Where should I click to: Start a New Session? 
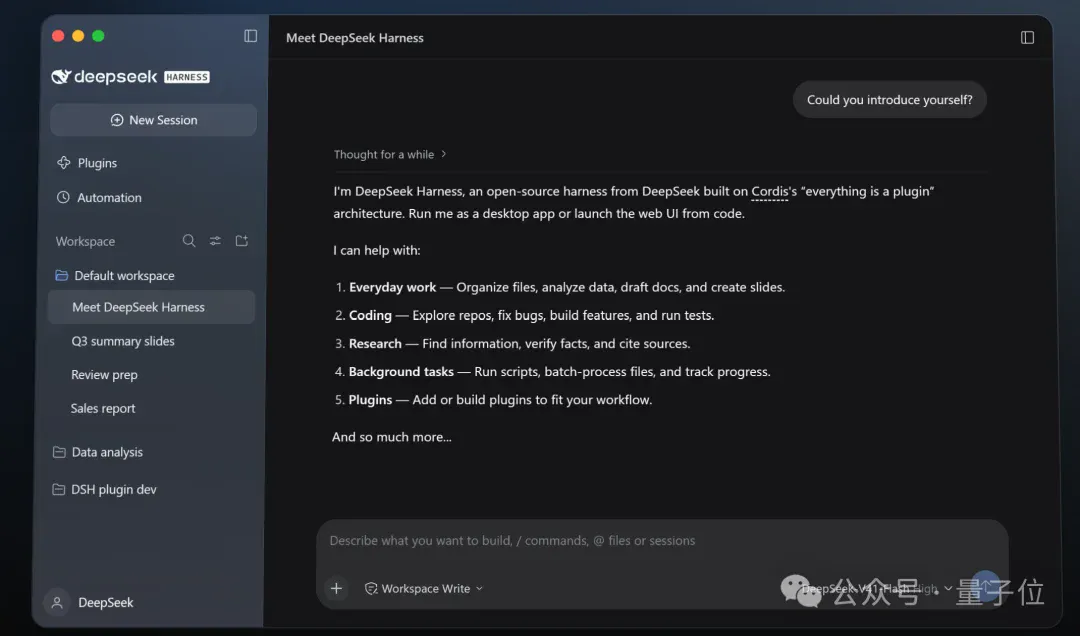coord(154,120)
